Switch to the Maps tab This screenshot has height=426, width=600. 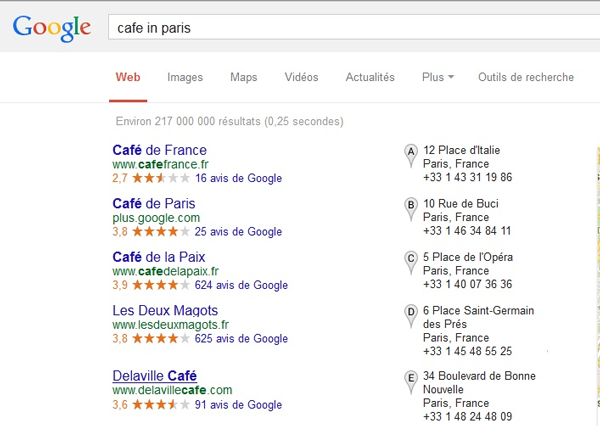click(243, 77)
